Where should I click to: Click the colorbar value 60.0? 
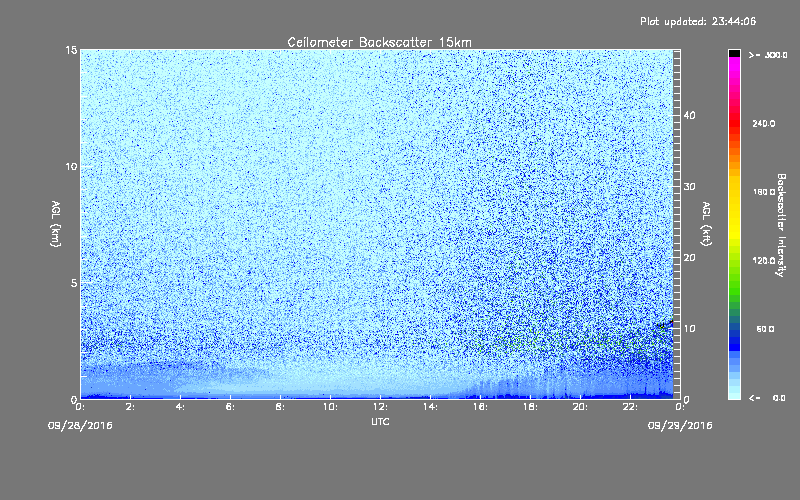pos(765,329)
